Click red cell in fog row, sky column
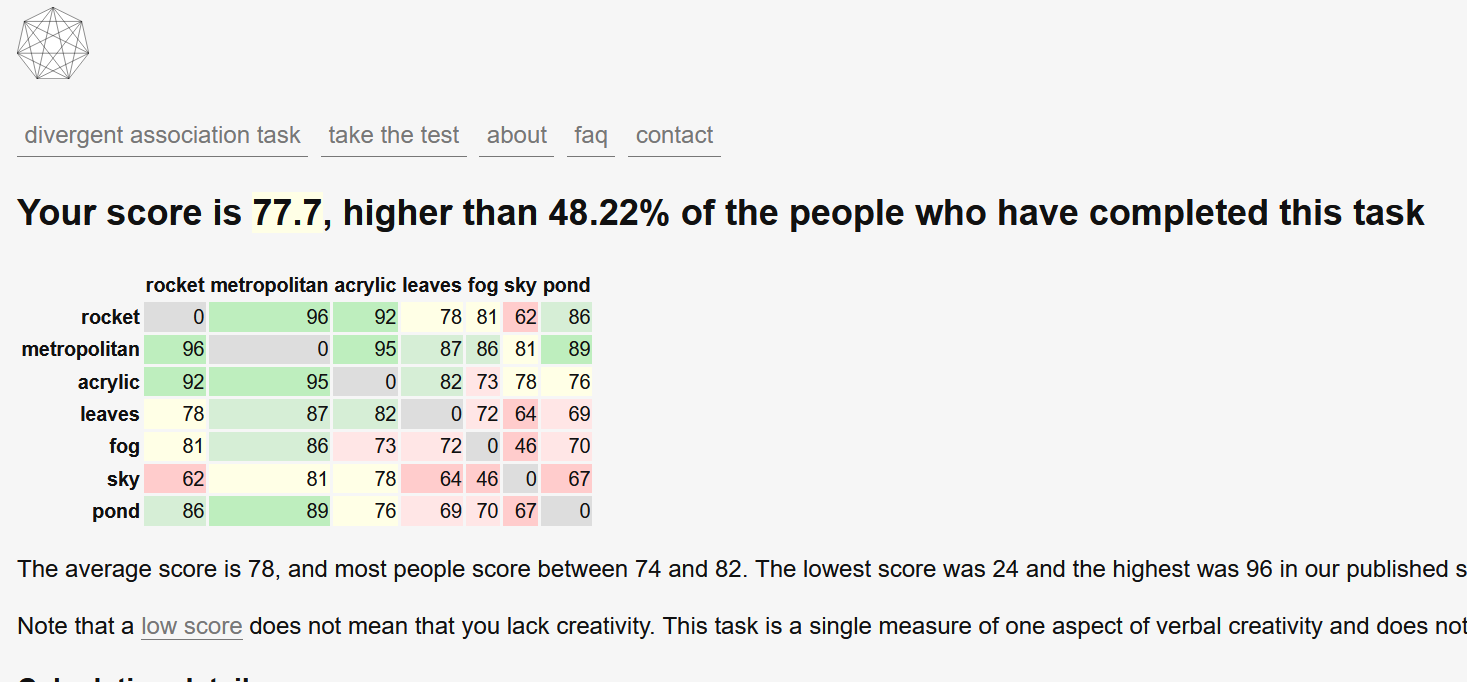The height and width of the screenshot is (682, 1467). pyautogui.click(x=520, y=446)
